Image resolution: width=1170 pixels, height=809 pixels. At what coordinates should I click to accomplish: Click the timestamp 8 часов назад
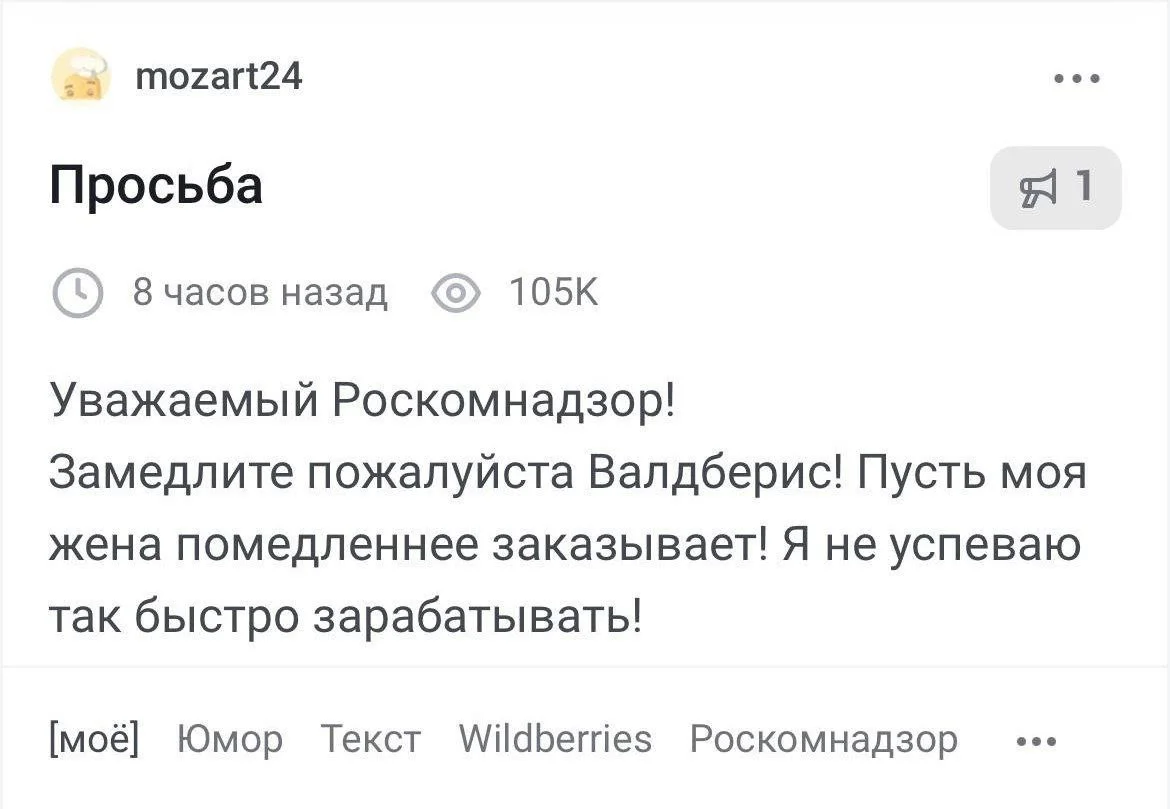tap(260, 294)
